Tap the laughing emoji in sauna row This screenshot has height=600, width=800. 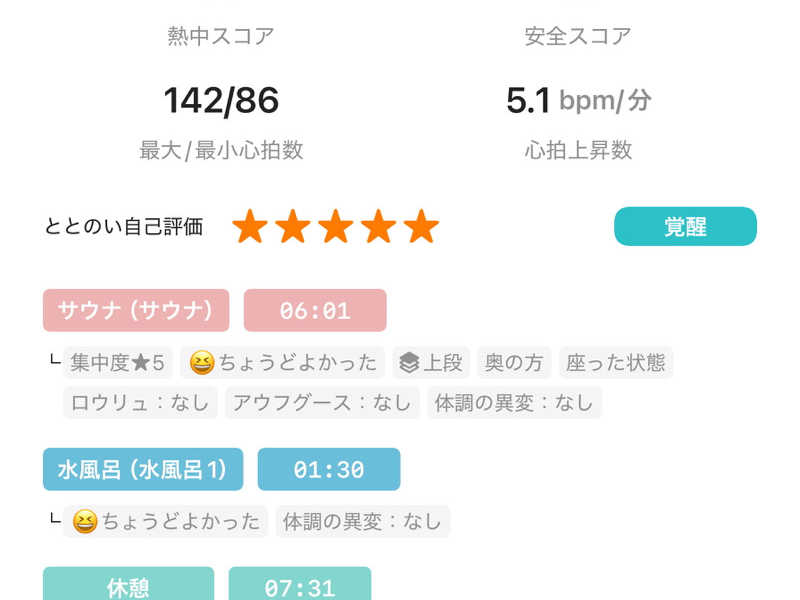[201, 362]
